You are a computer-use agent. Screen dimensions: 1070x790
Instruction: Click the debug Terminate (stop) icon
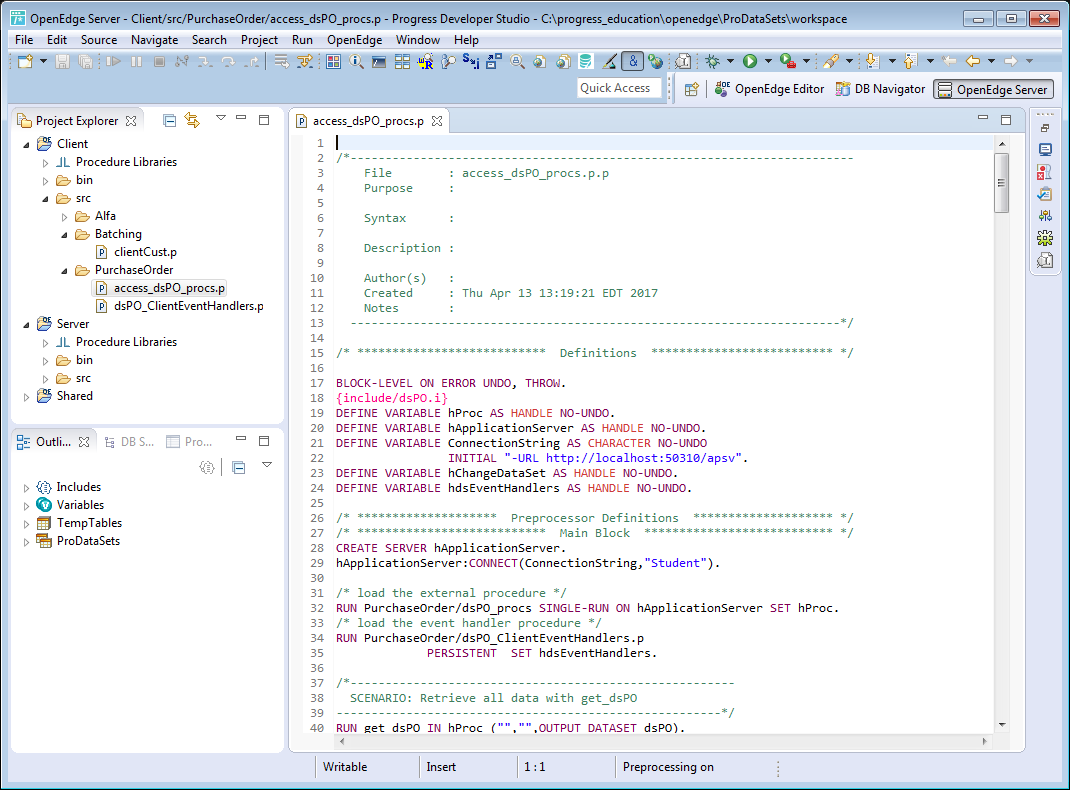tap(159, 61)
